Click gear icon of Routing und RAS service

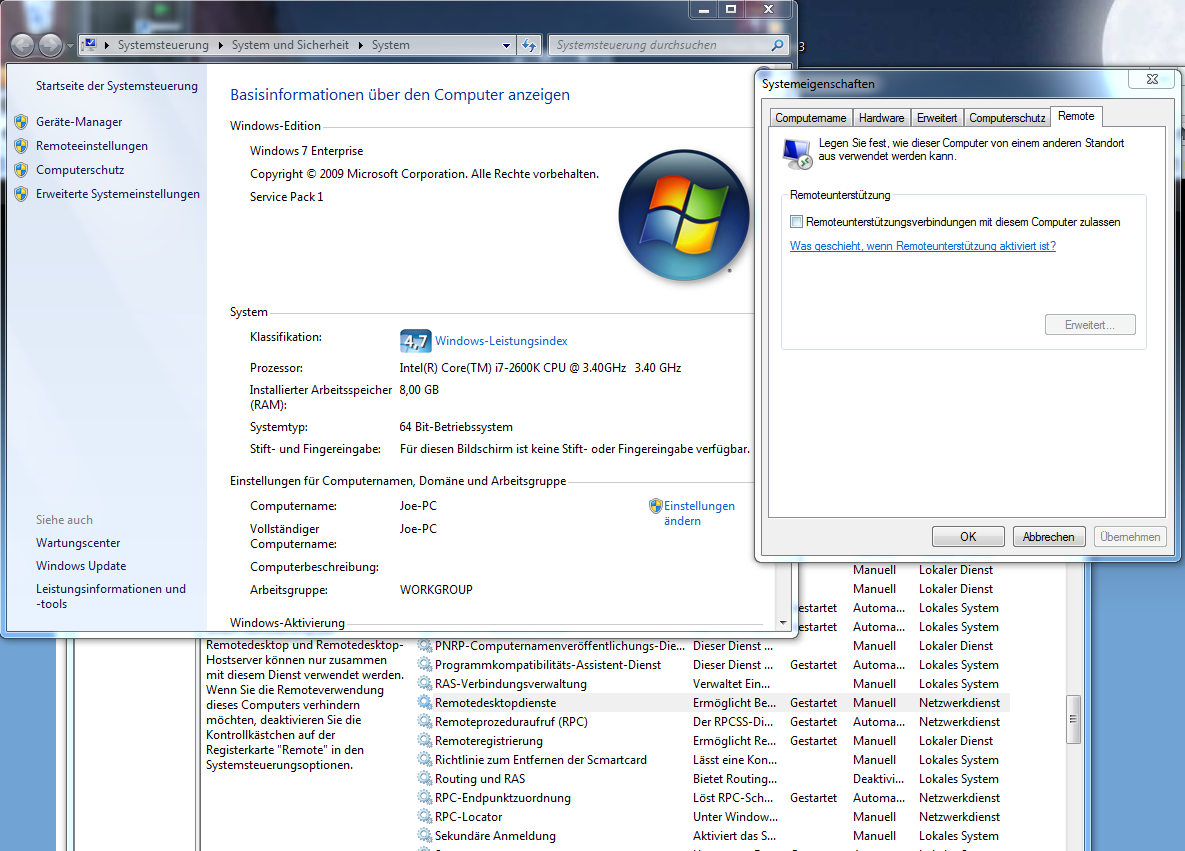click(x=425, y=778)
